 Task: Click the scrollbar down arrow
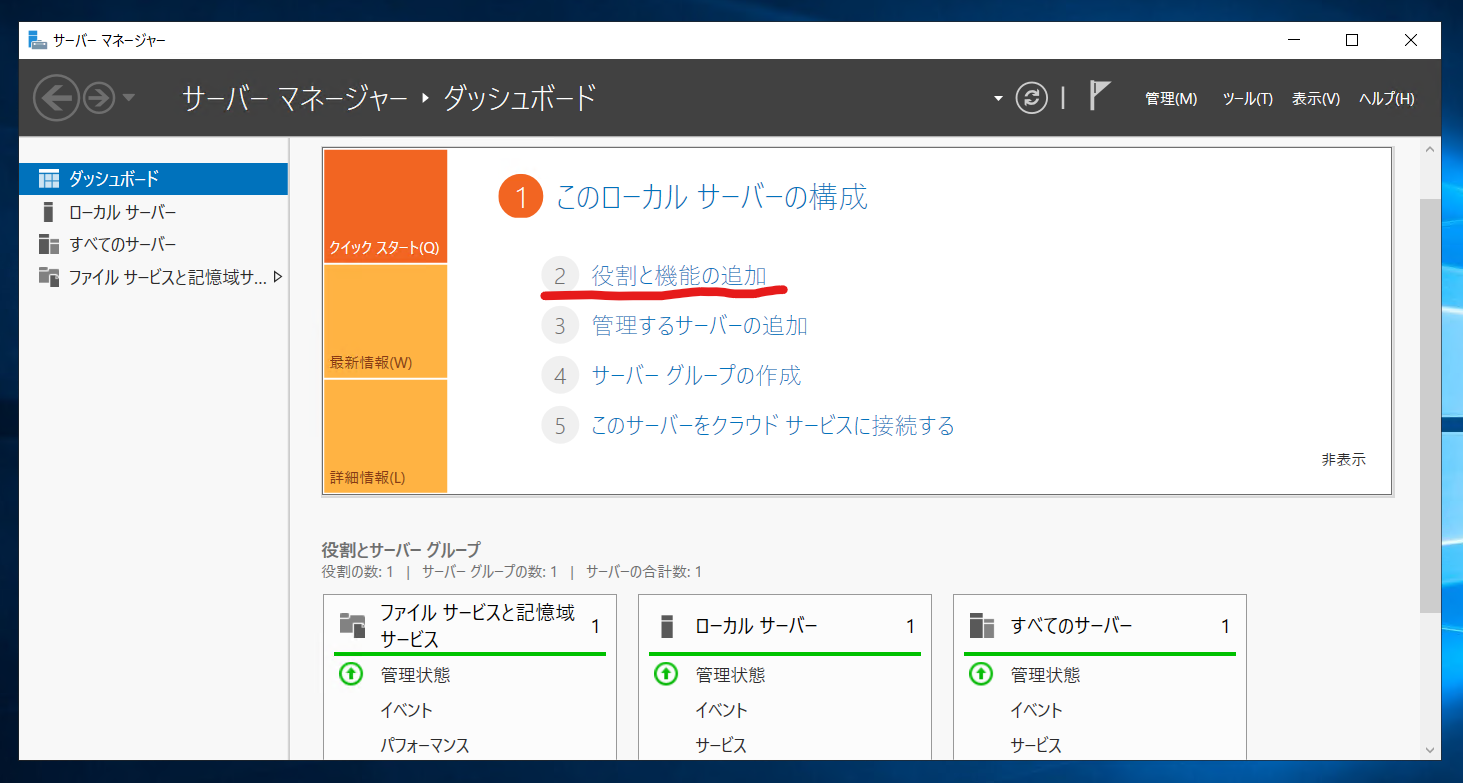coord(1430,748)
